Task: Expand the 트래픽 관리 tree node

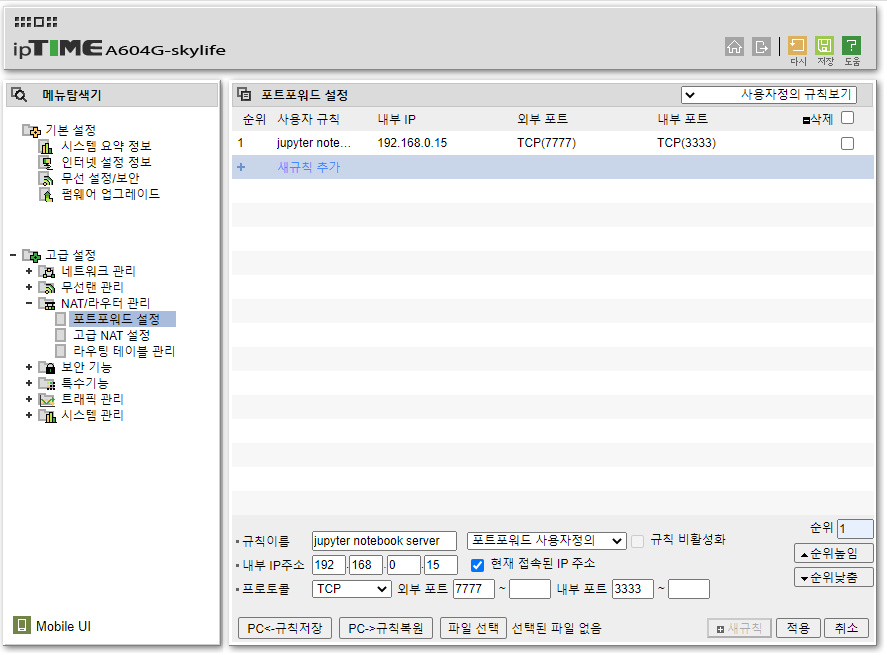Action: tap(29, 399)
